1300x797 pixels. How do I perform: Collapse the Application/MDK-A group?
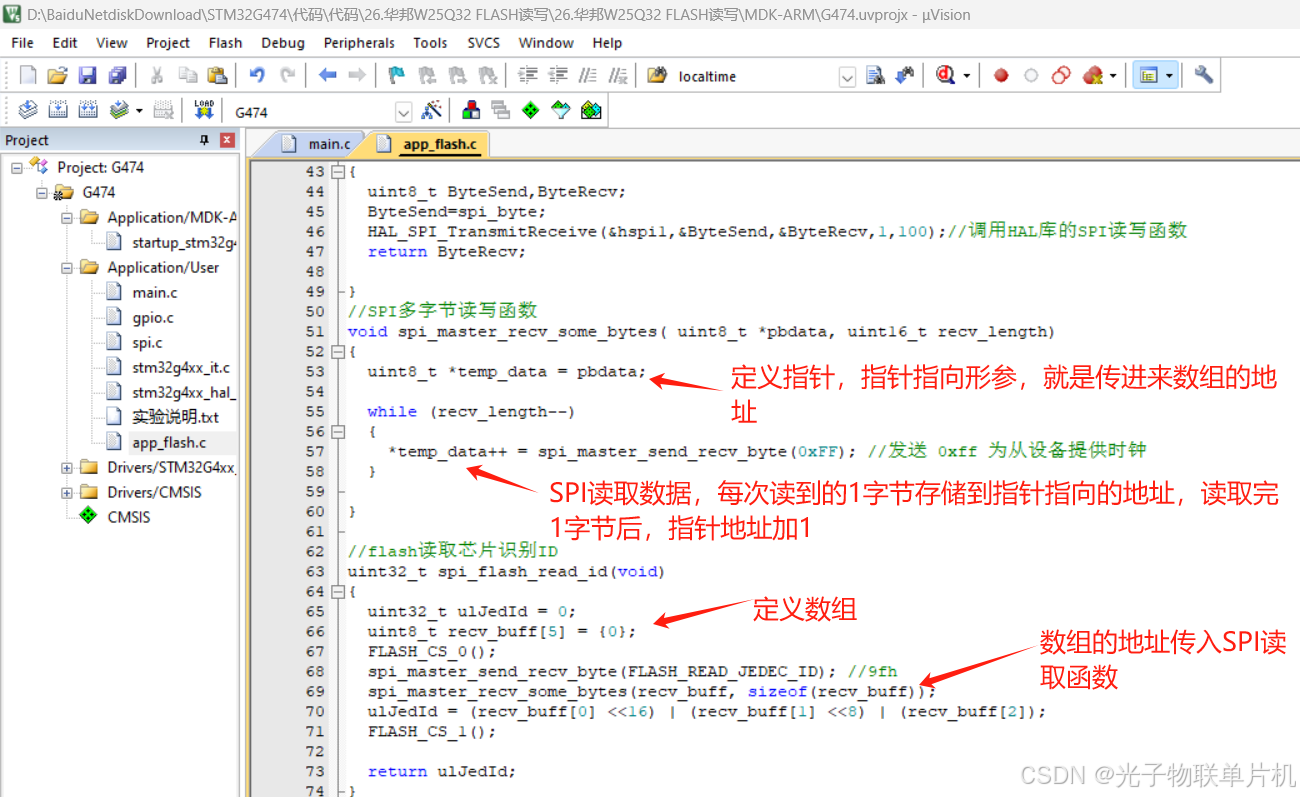pos(67,218)
